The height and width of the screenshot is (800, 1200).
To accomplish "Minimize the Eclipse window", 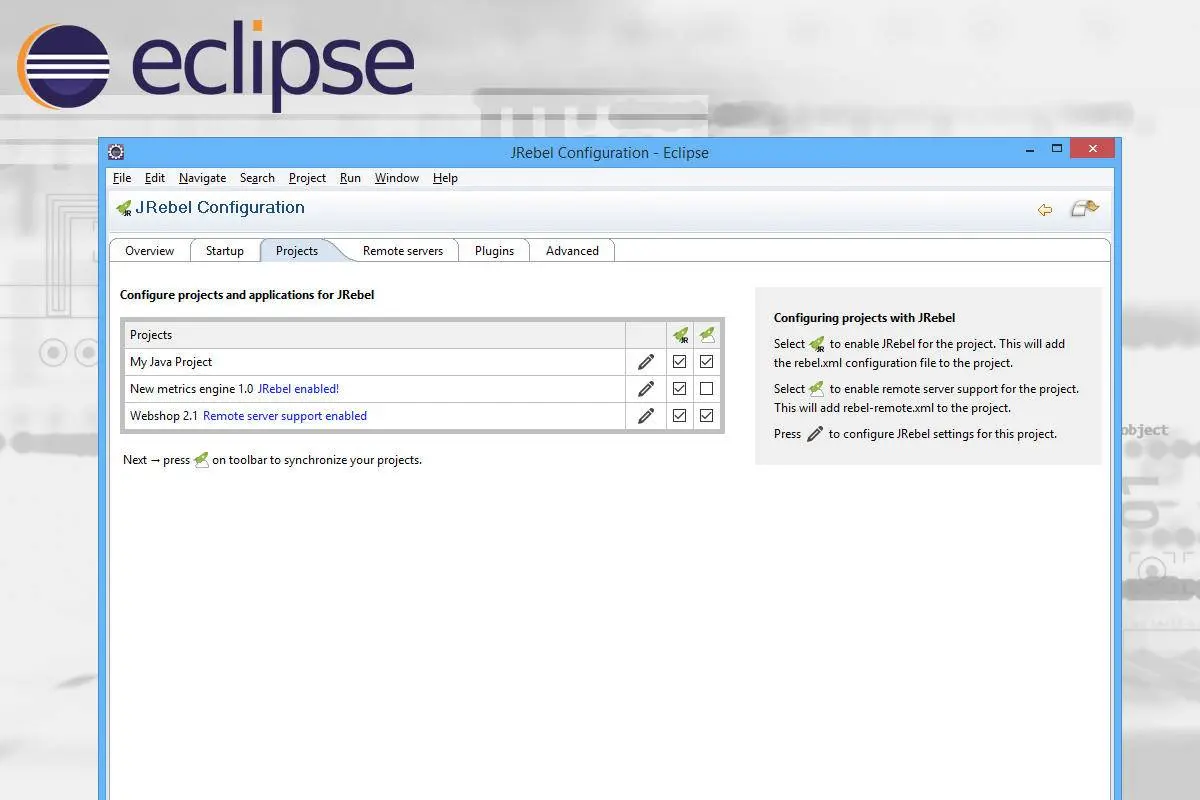I will [1029, 149].
